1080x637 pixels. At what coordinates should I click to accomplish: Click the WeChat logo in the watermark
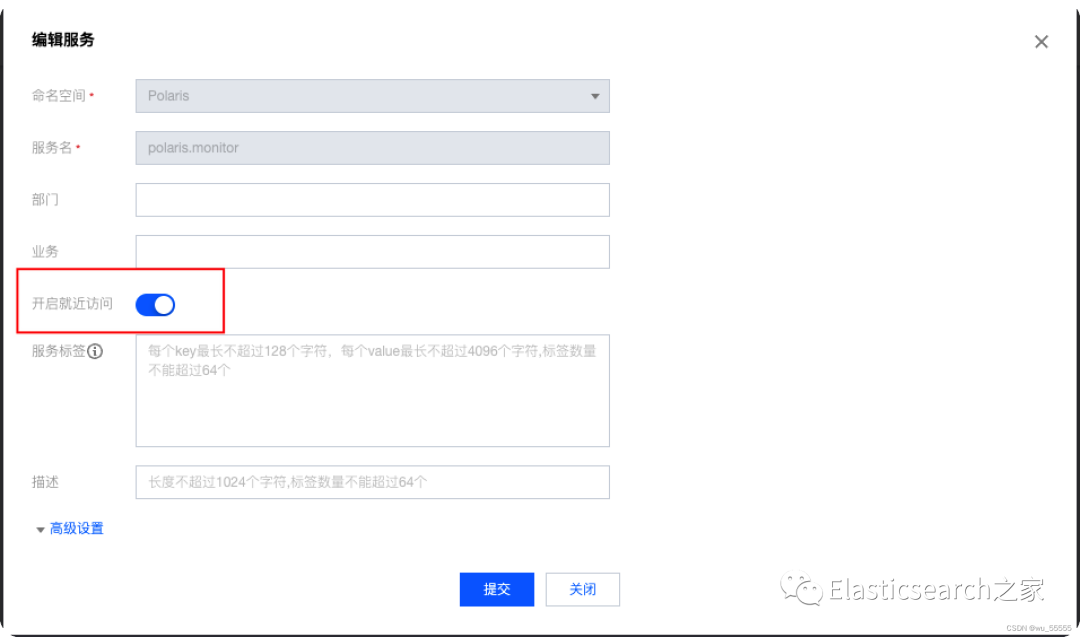[801, 589]
